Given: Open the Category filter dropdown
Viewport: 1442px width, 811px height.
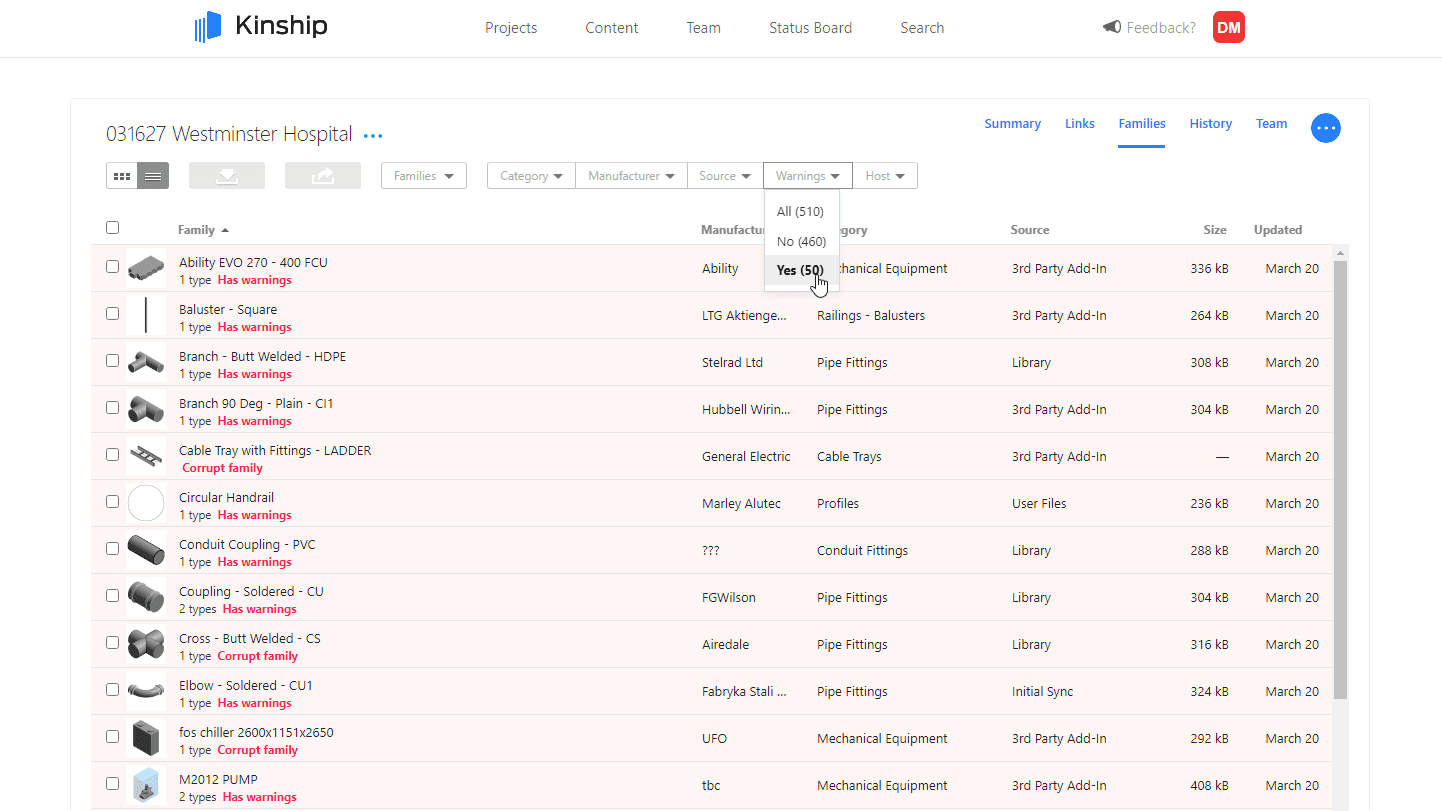Looking at the screenshot, I should 530,175.
